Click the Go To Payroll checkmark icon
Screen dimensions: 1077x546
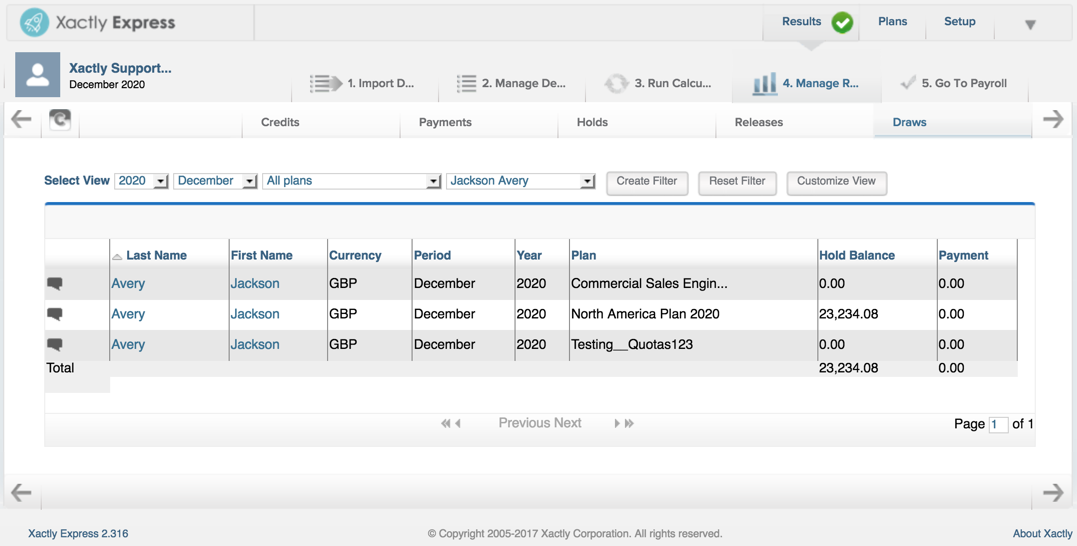(x=909, y=82)
